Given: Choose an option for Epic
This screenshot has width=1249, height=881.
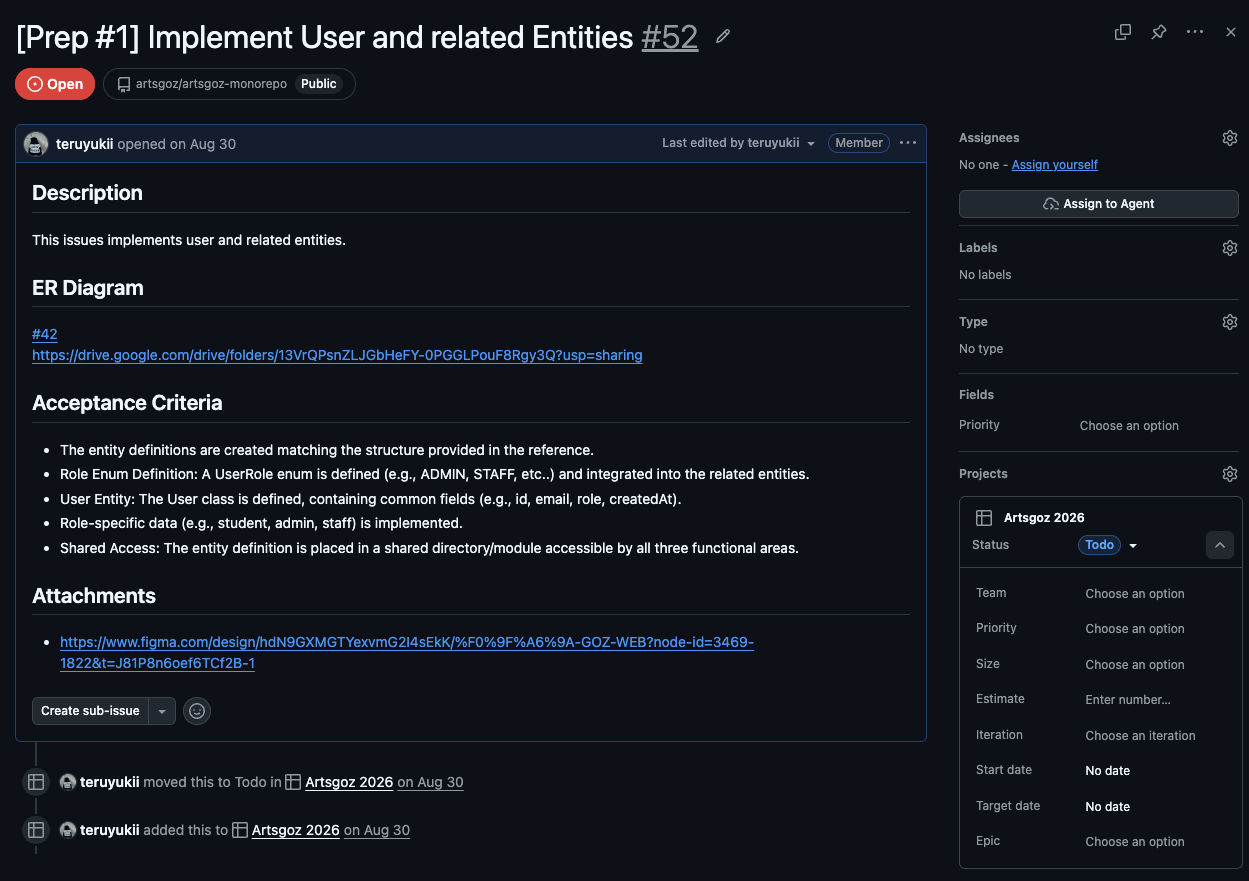Looking at the screenshot, I should point(1135,841).
